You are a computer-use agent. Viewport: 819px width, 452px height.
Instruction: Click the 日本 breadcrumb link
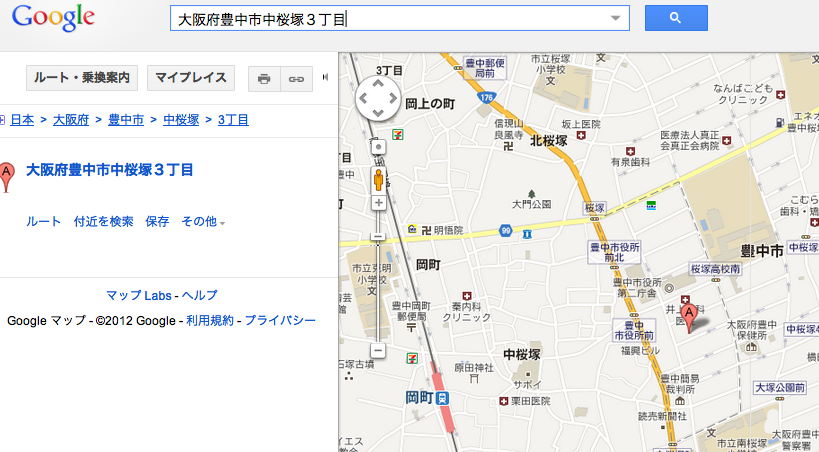(22, 120)
